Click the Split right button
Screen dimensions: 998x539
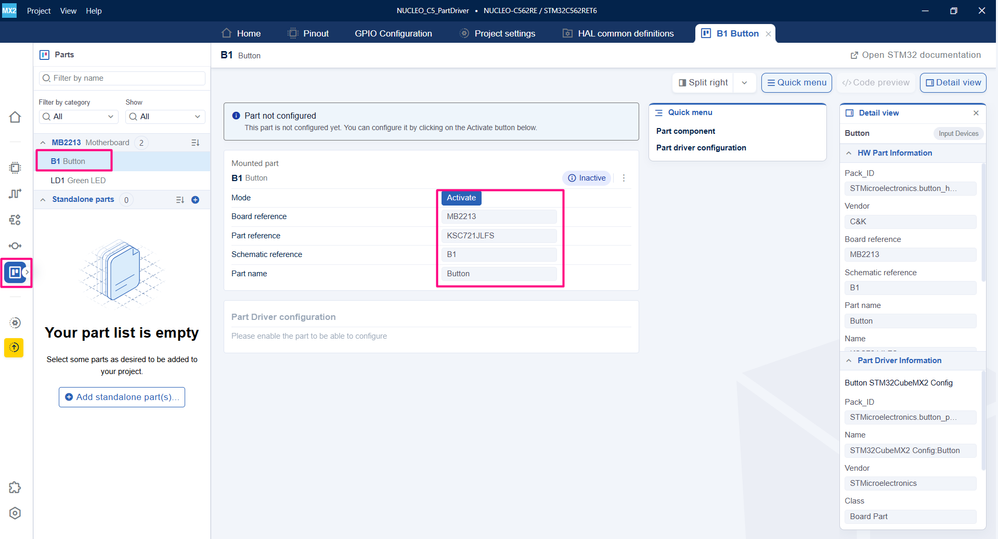pos(703,83)
